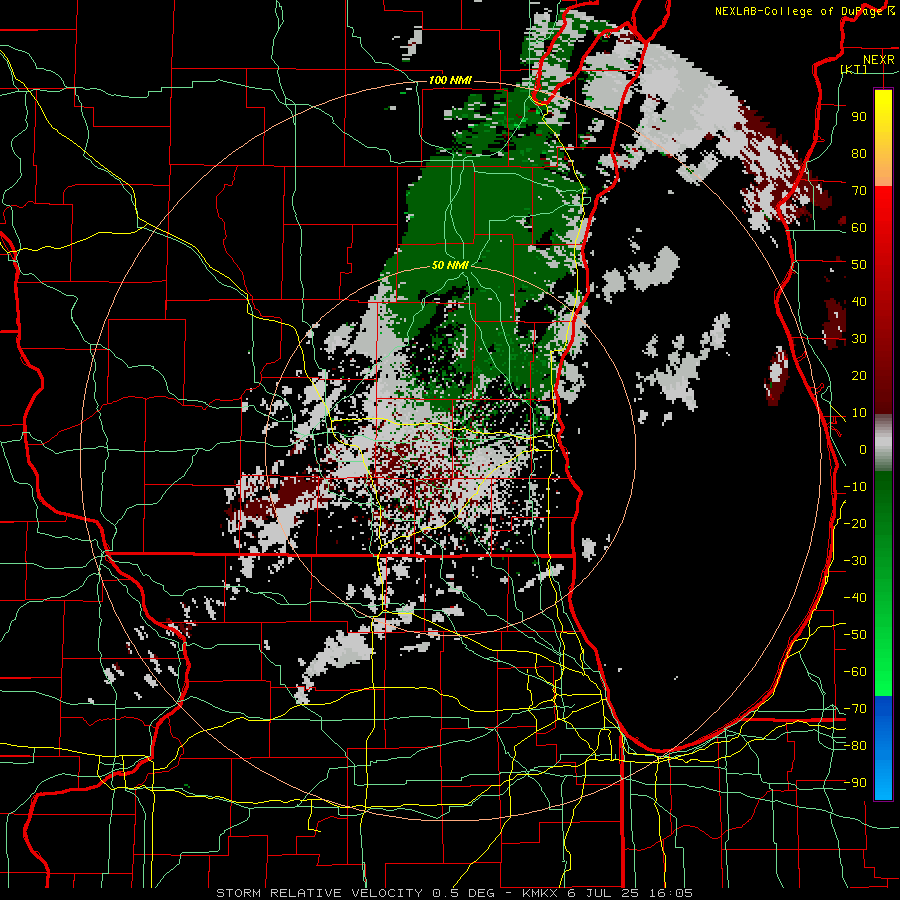Click the 90 value on velocity scale
This screenshot has height=900, width=900.
(x=859, y=117)
